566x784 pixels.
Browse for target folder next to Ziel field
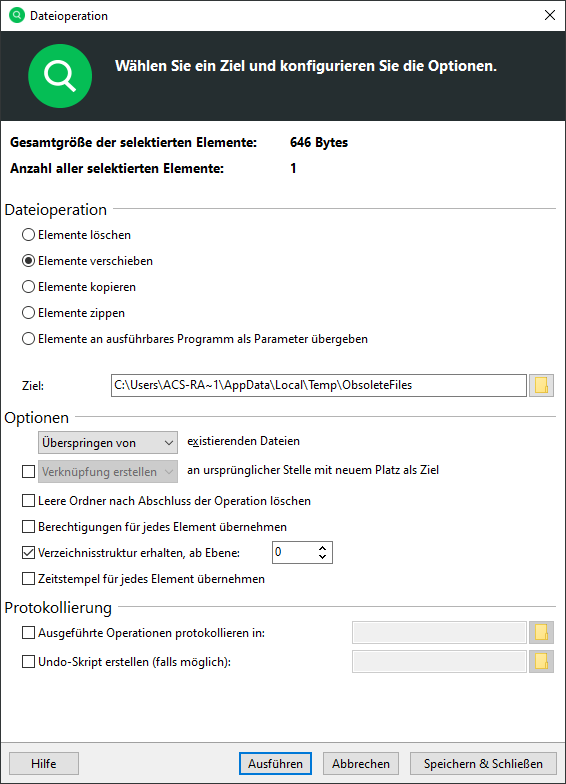coord(541,386)
